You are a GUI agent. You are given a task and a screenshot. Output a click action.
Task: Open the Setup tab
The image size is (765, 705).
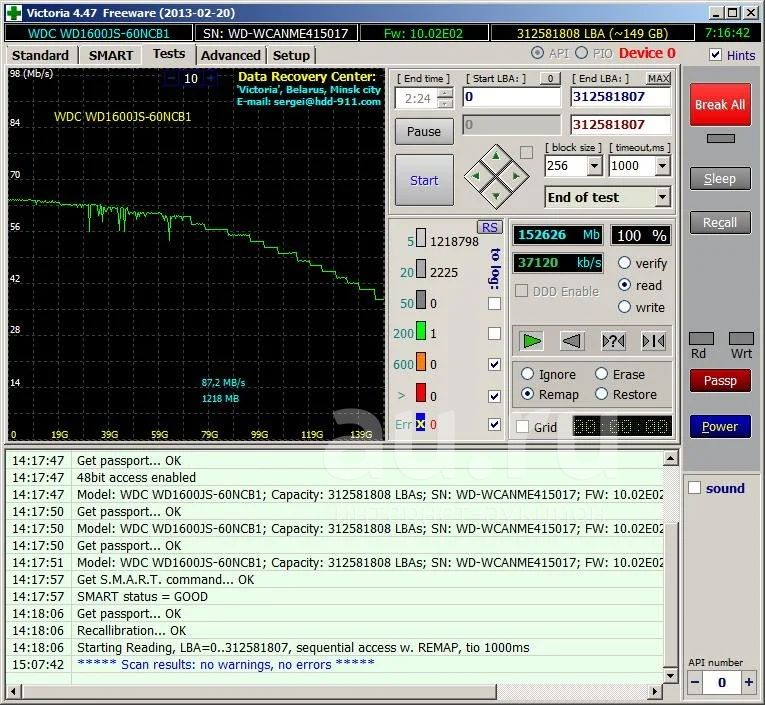click(x=291, y=55)
